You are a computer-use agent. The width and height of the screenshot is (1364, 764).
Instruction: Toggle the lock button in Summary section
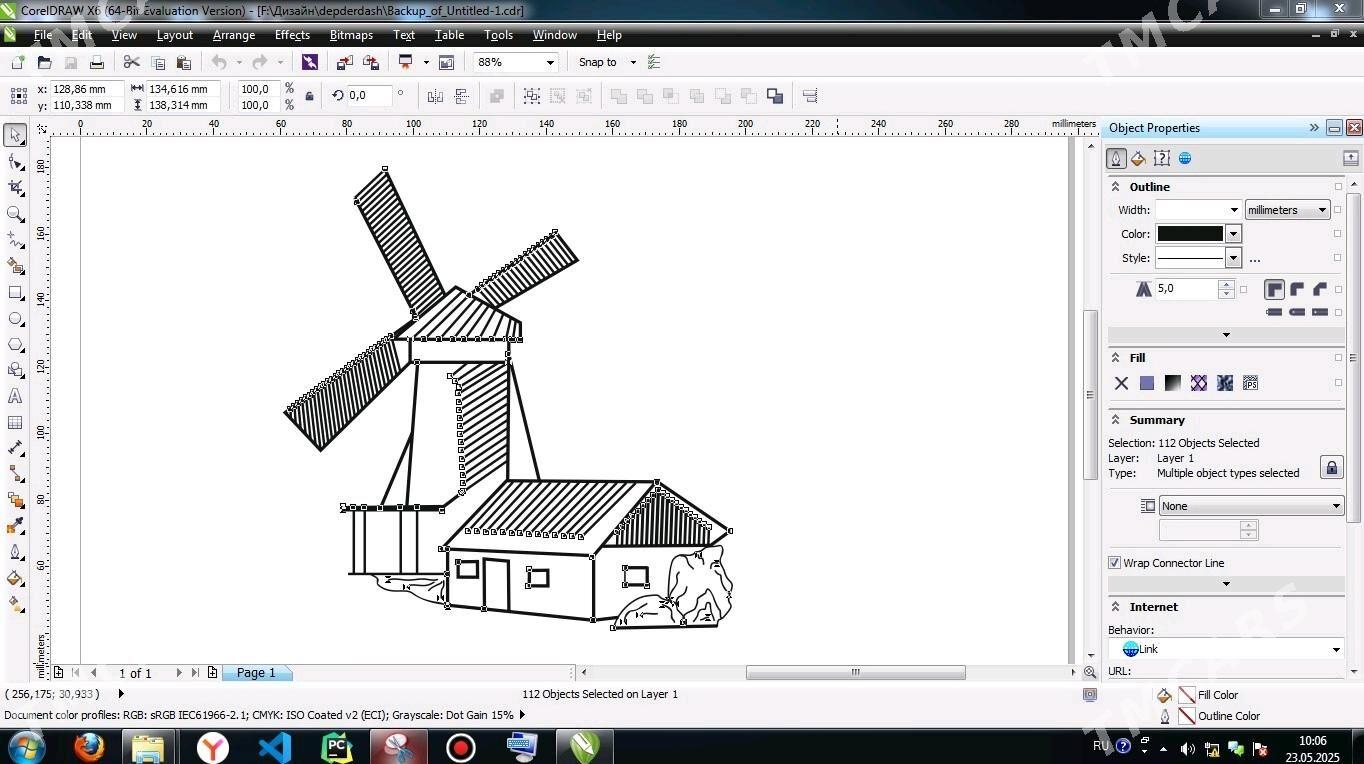point(1331,467)
